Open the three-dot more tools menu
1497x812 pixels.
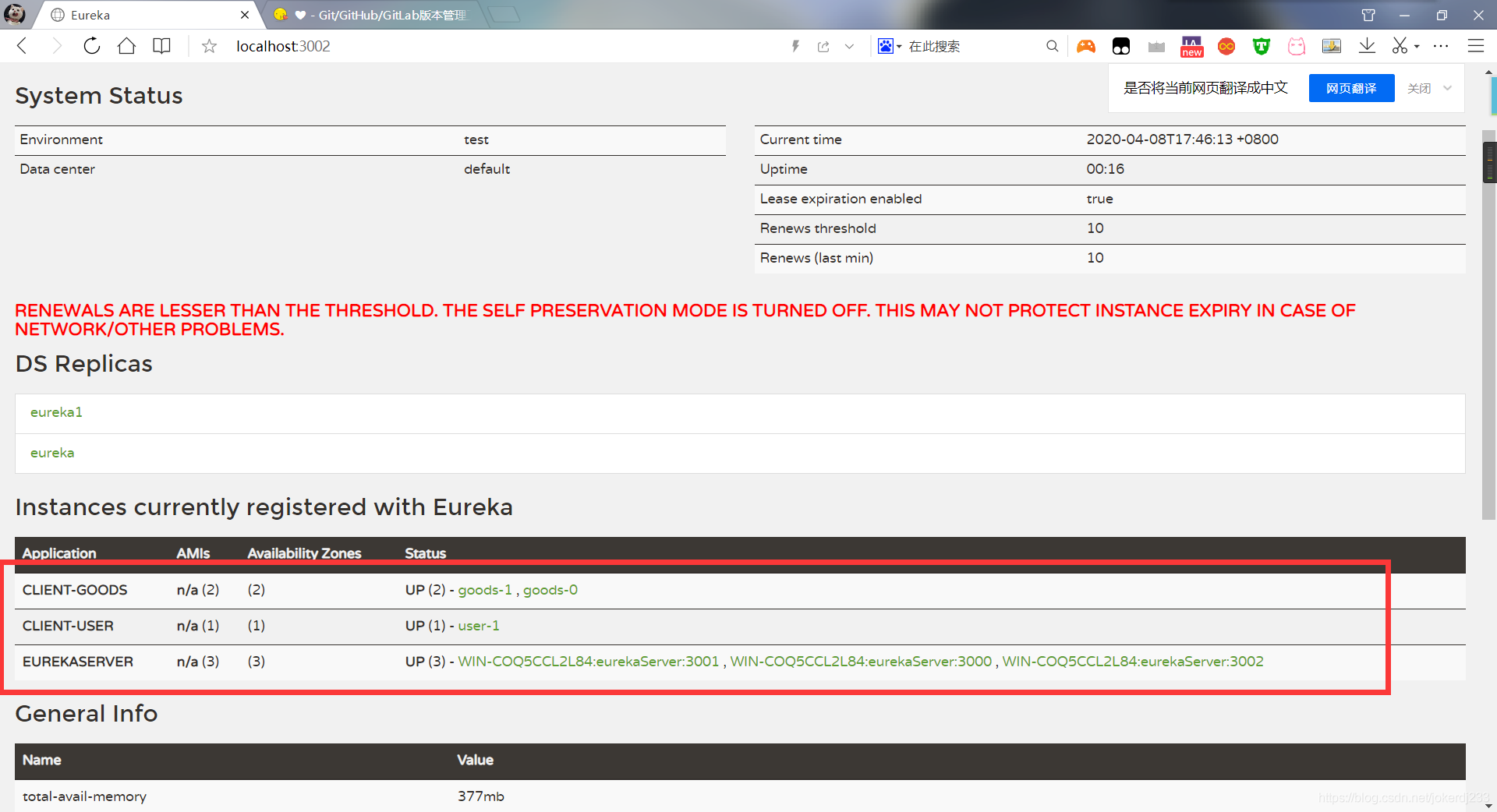click(1441, 46)
